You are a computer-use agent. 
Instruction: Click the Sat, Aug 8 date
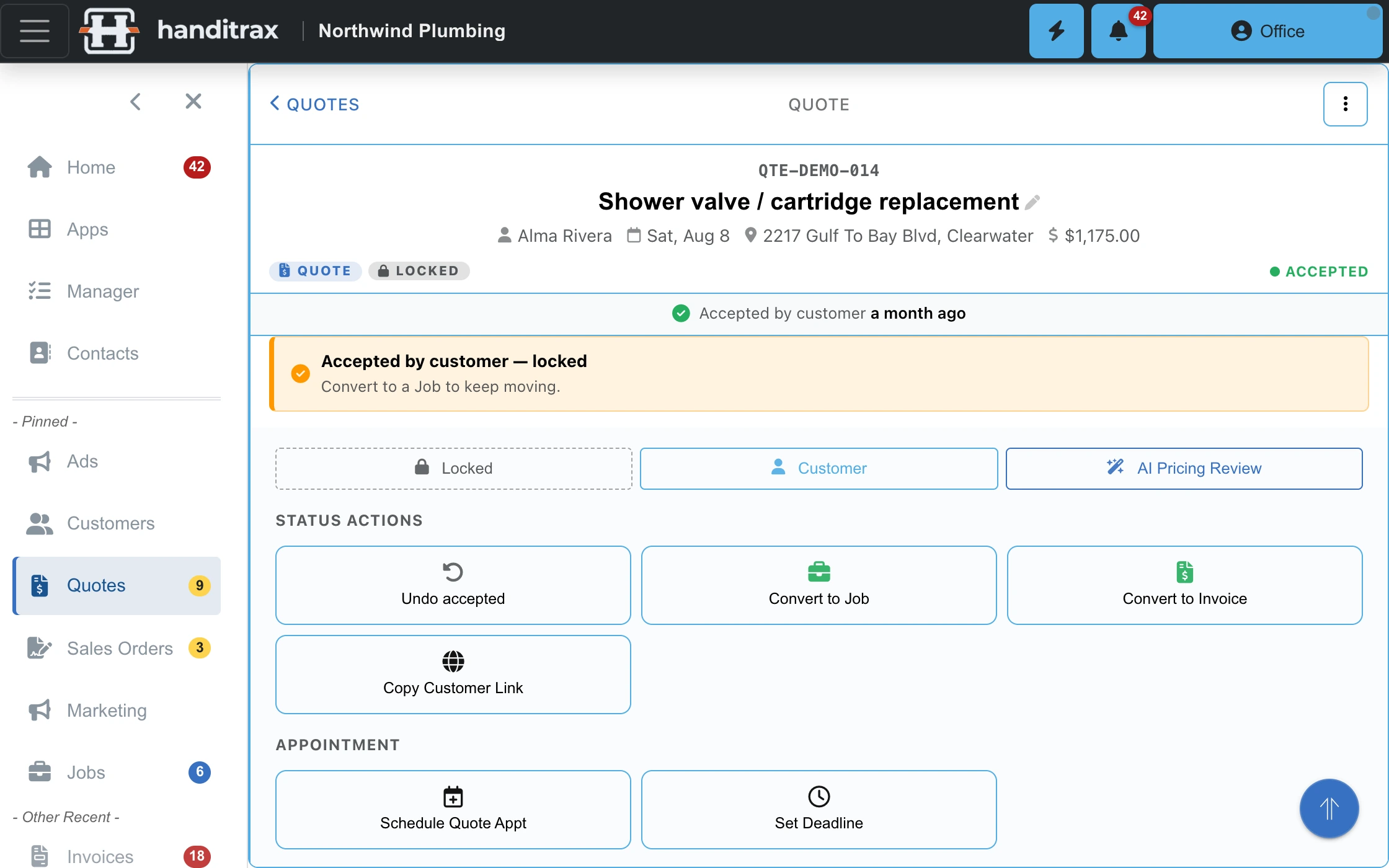(688, 236)
